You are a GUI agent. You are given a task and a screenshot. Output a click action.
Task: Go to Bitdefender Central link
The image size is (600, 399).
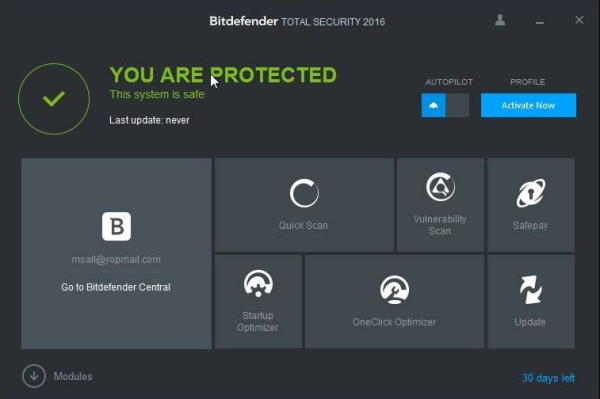click(116, 287)
